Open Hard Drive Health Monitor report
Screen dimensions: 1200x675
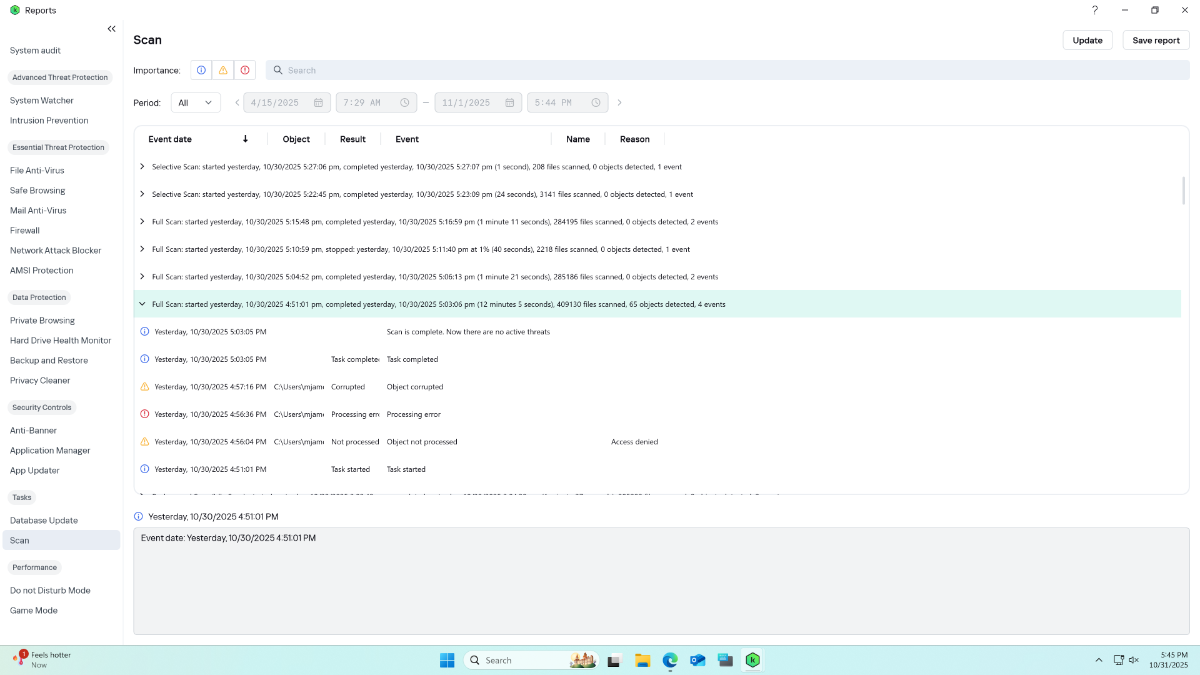(x=60, y=340)
